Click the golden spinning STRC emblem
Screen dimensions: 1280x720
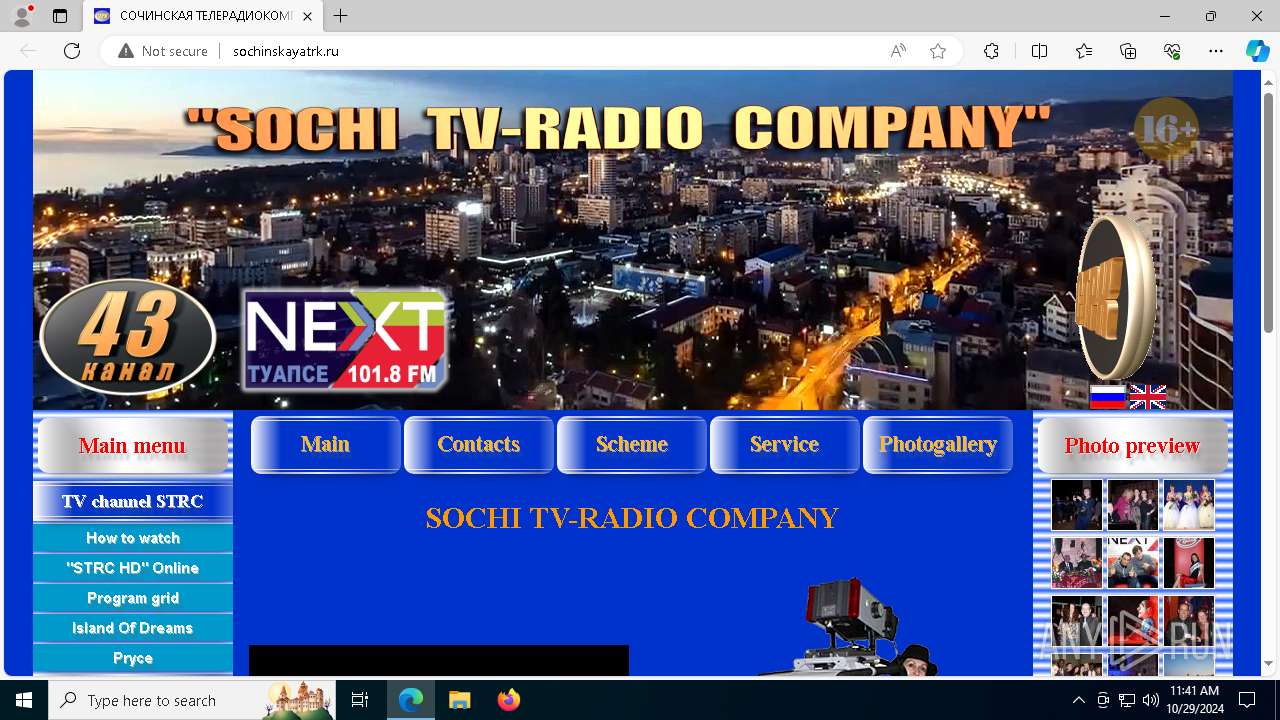(x=1115, y=297)
